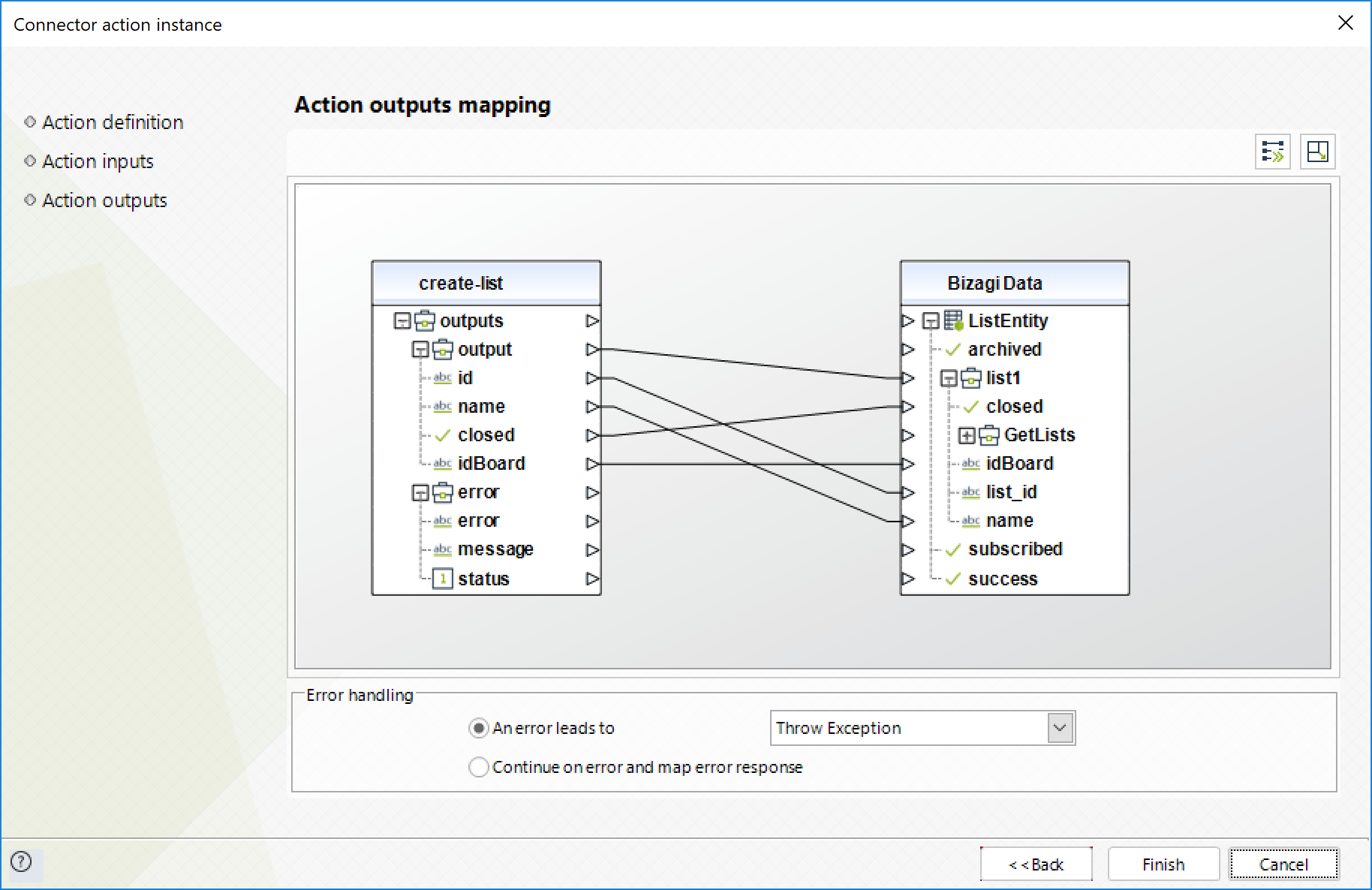This screenshot has height=890, width=1372.
Task: Click the Bizagi Data panel header
Action: 1015,284
